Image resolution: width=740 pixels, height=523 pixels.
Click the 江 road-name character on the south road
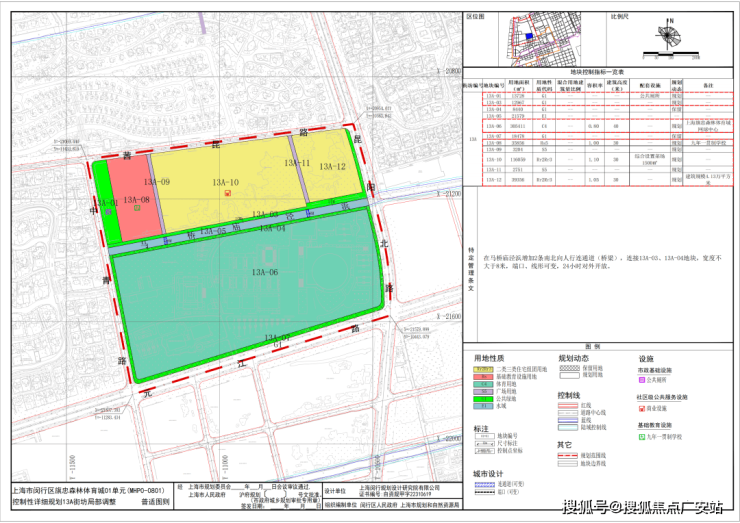click(242, 363)
